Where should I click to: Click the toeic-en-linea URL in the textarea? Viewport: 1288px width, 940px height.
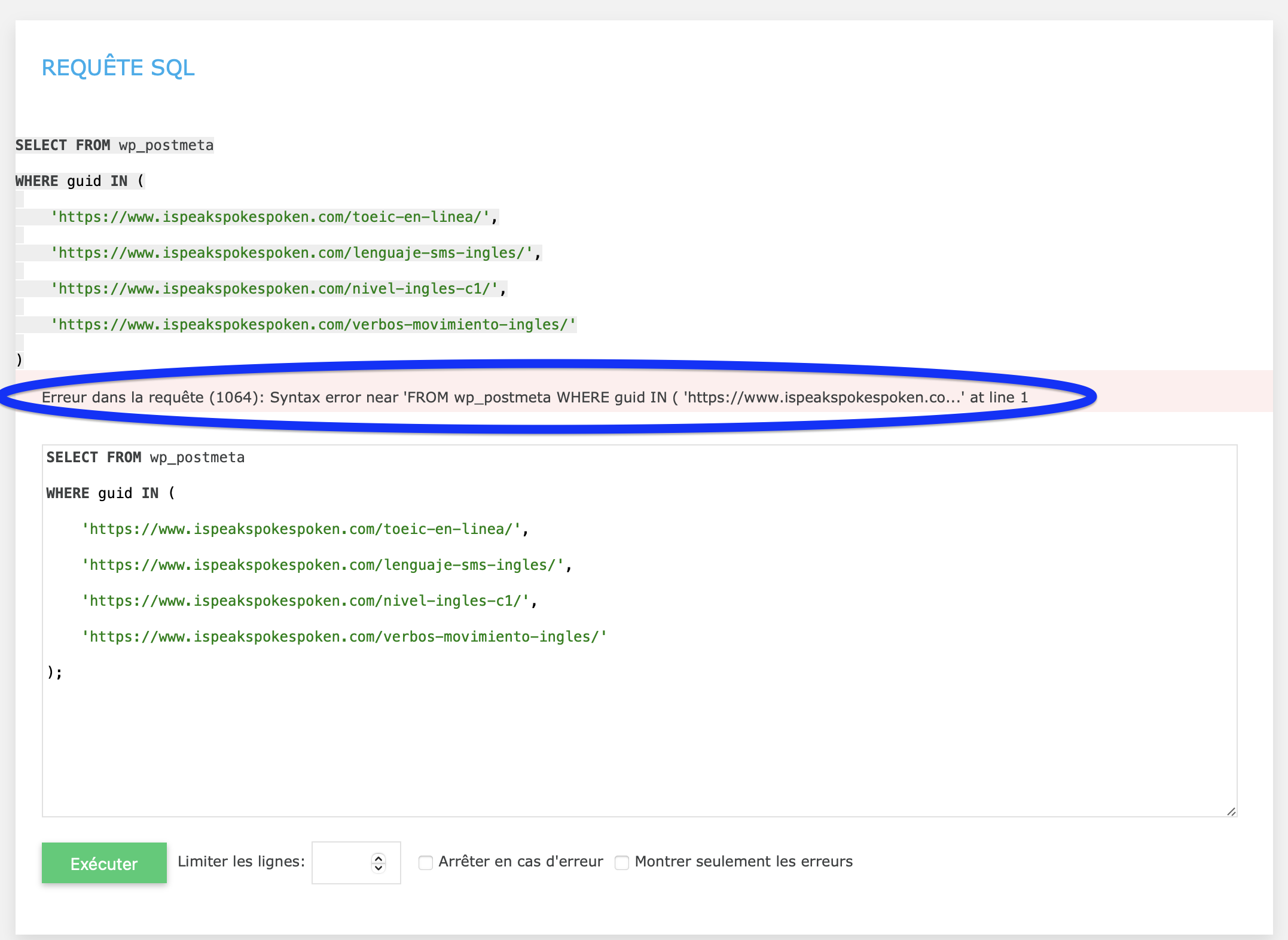pos(301,529)
